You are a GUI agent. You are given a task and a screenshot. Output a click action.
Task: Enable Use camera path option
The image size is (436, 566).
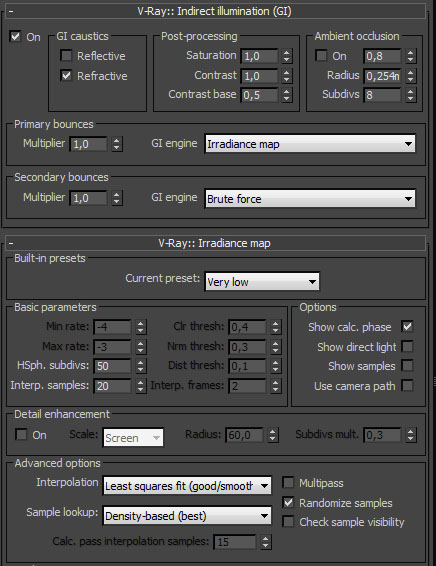407,386
